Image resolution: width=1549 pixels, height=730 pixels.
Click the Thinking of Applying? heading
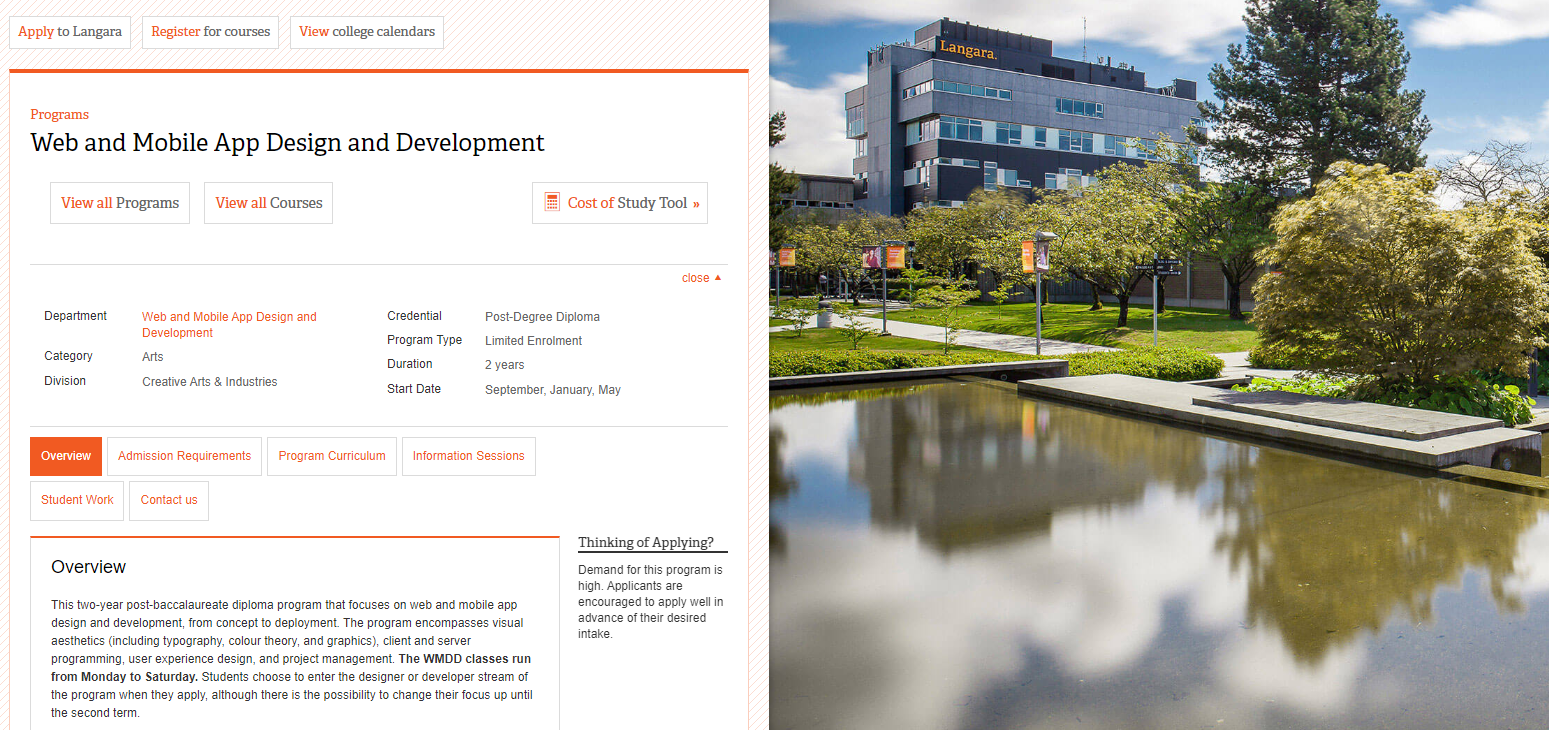point(646,543)
